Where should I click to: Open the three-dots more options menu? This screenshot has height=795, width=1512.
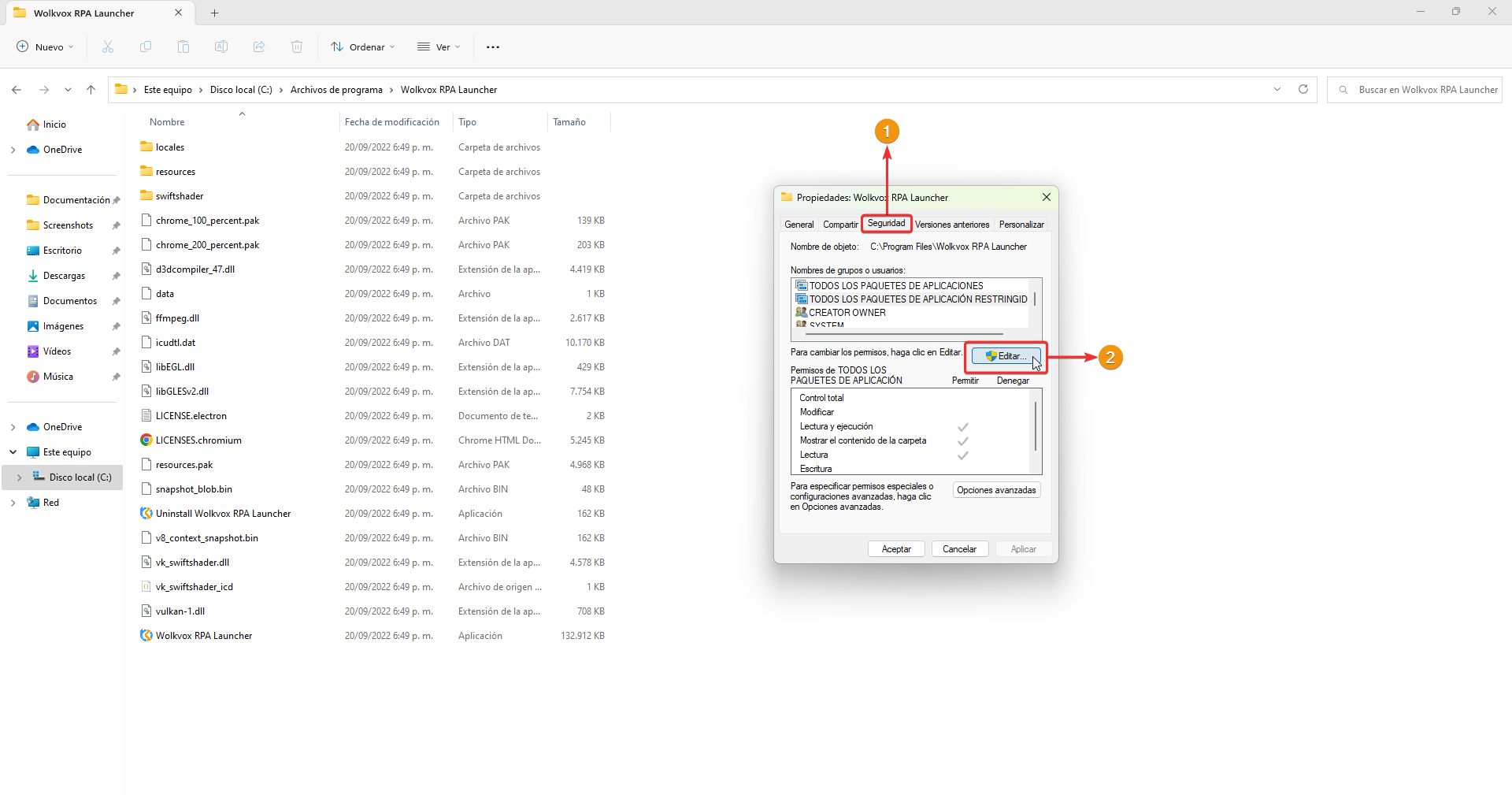(493, 46)
